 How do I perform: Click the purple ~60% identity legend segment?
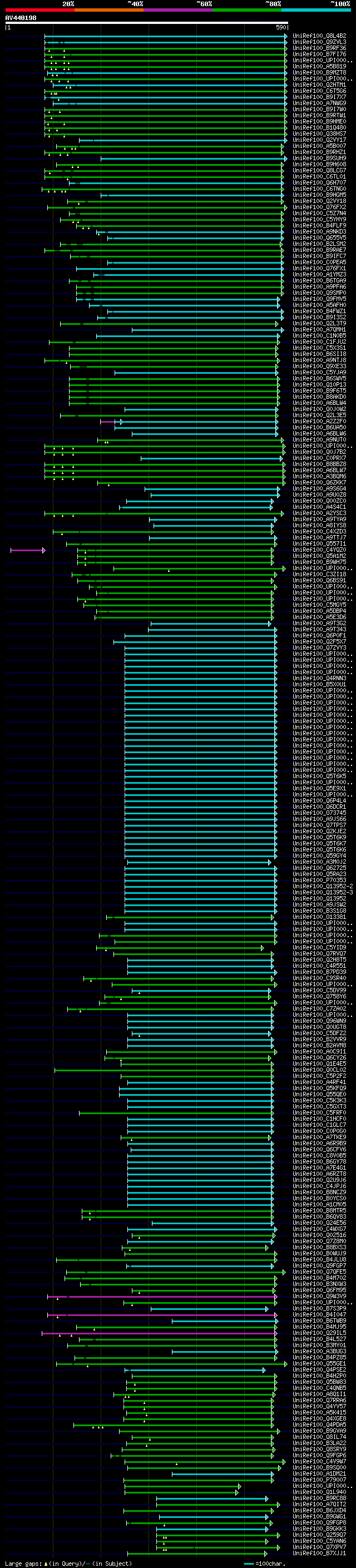177,10
